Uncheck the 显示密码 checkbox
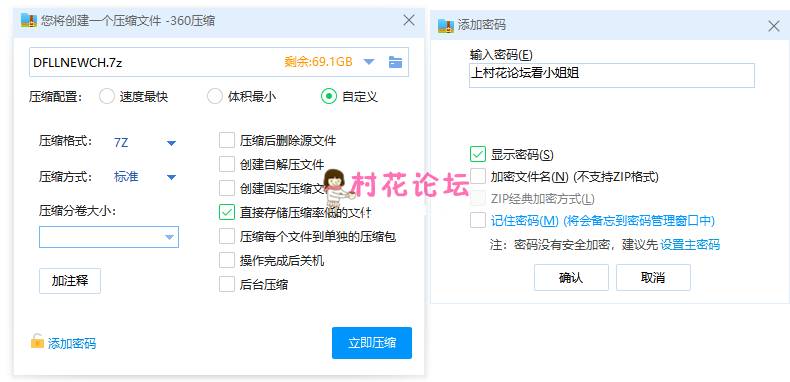 pyautogui.click(x=478, y=154)
